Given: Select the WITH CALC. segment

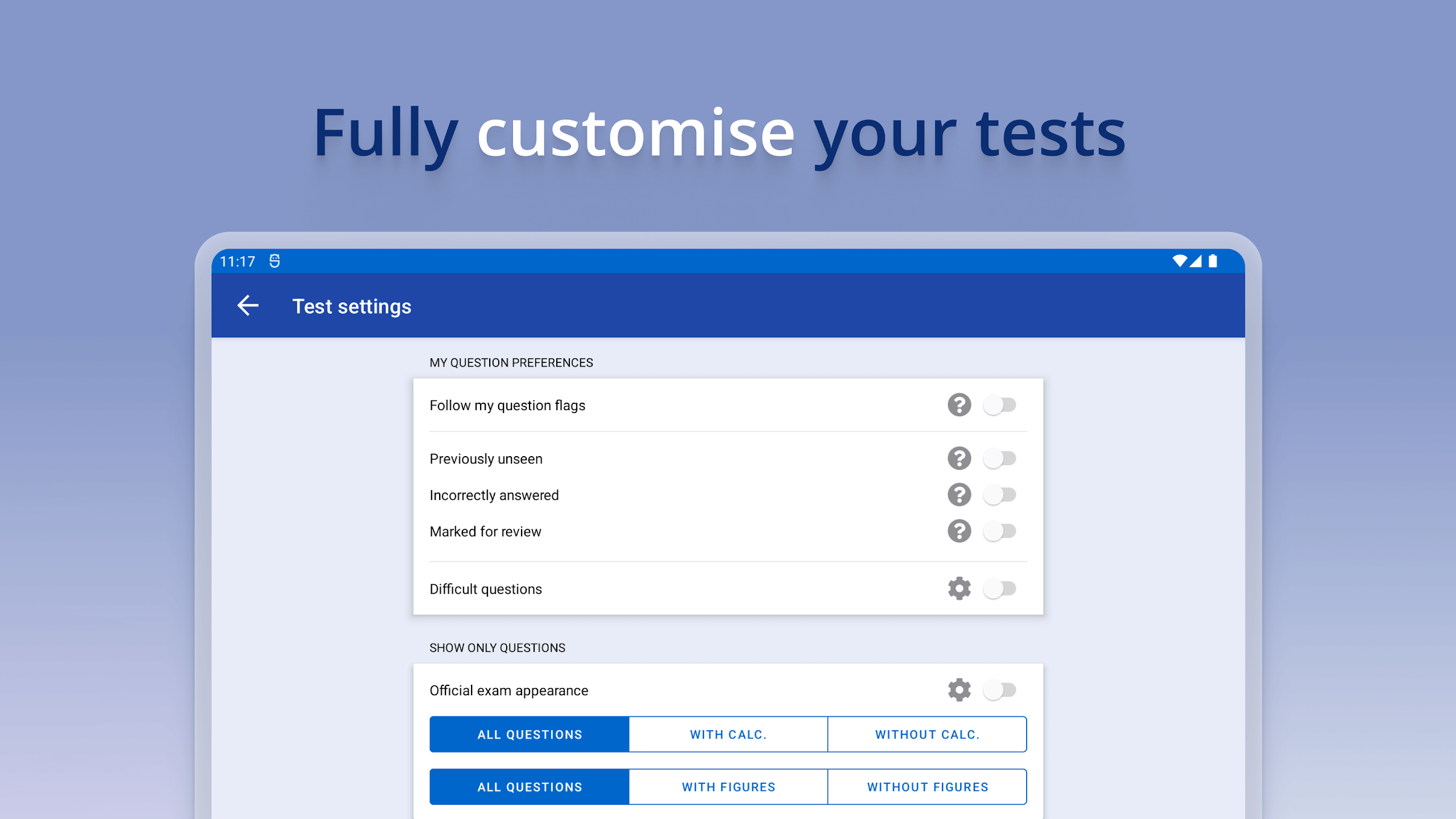Looking at the screenshot, I should (728, 734).
